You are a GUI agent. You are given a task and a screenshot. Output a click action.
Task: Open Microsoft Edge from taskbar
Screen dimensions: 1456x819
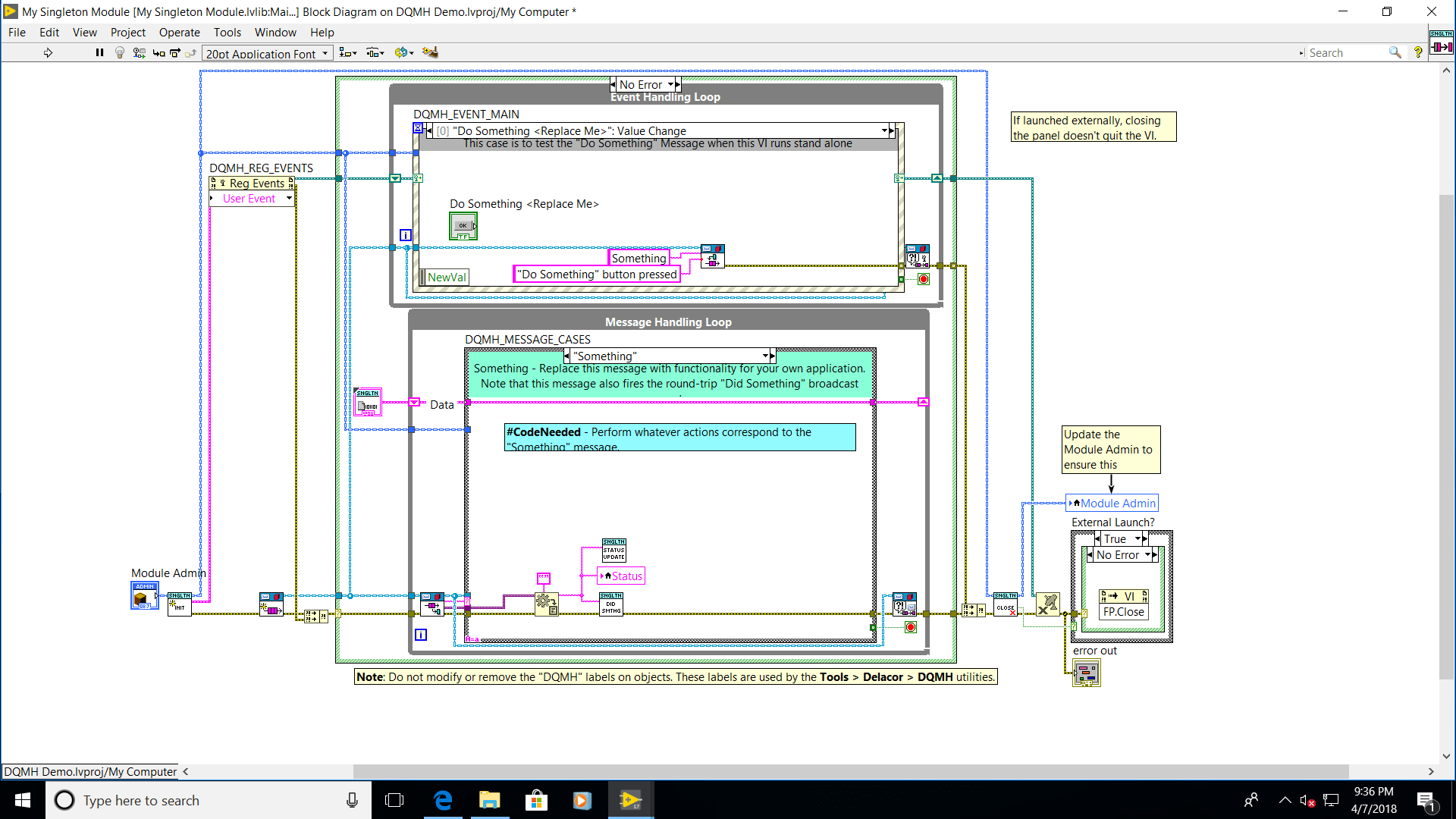(x=443, y=800)
